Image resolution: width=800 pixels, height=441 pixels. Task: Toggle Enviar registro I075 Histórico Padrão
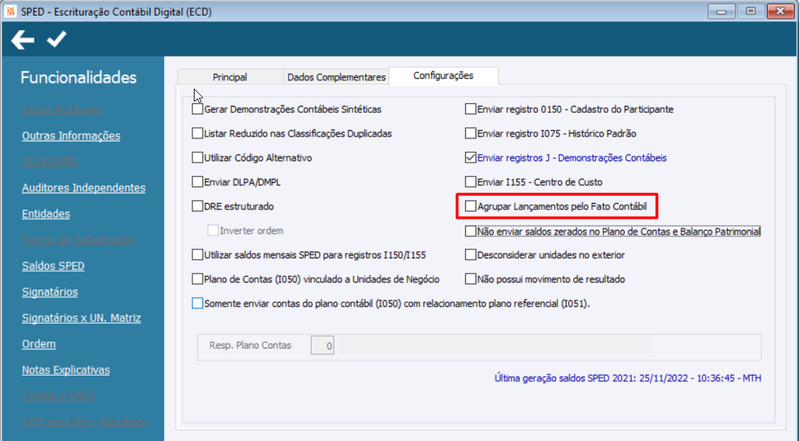click(x=470, y=133)
